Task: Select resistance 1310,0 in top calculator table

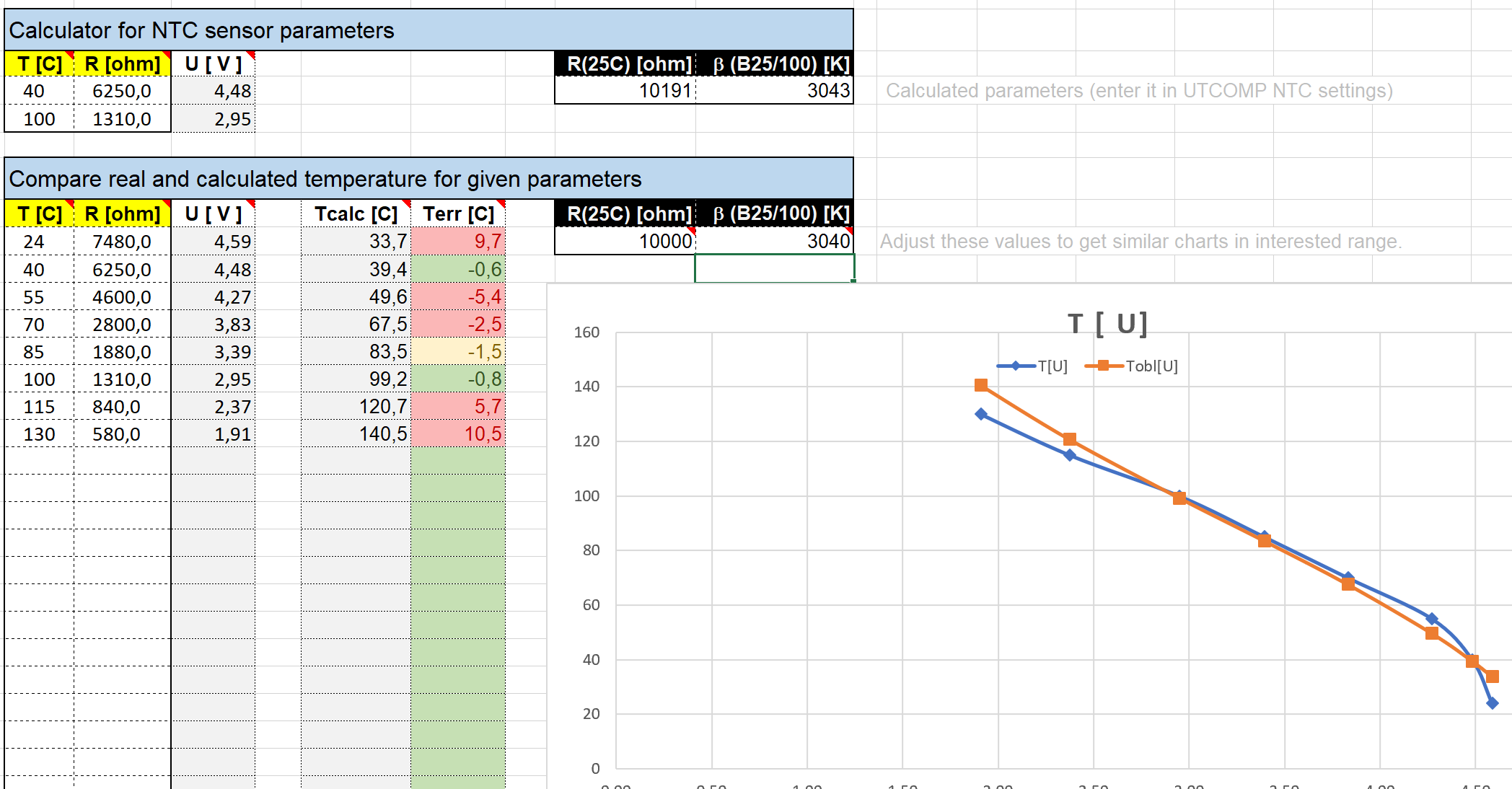Action: tap(123, 119)
